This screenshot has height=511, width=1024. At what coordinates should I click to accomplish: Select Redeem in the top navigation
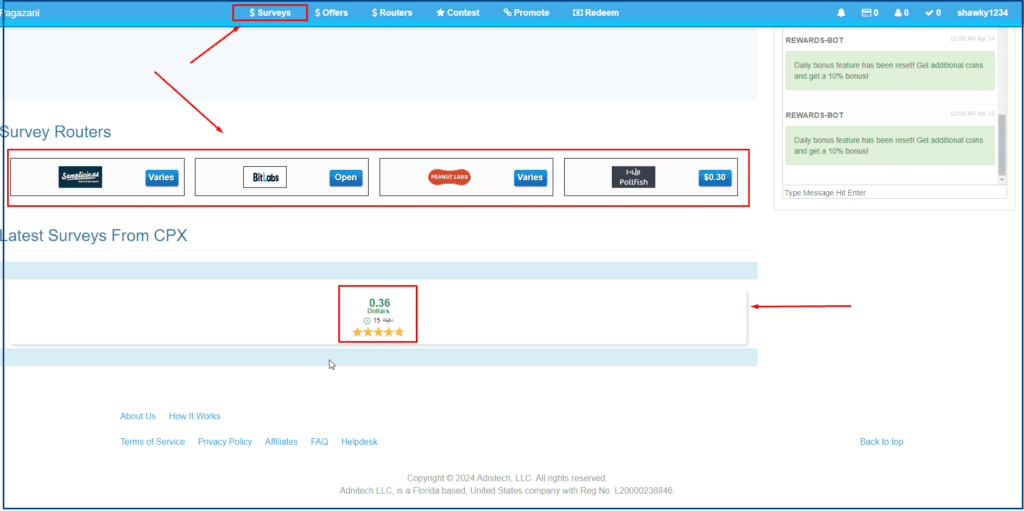(595, 13)
